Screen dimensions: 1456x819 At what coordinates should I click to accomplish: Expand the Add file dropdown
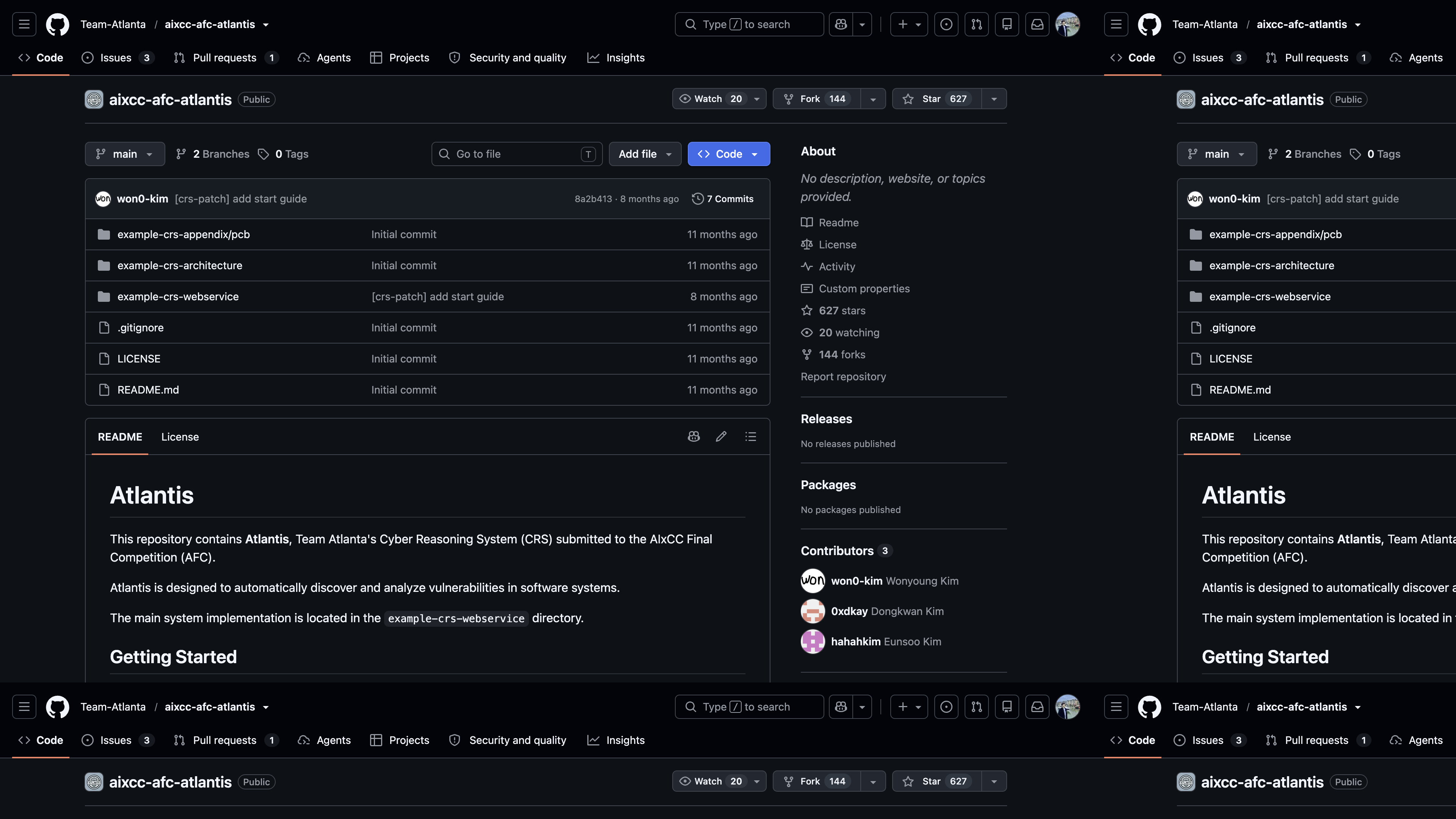pyautogui.click(x=645, y=154)
